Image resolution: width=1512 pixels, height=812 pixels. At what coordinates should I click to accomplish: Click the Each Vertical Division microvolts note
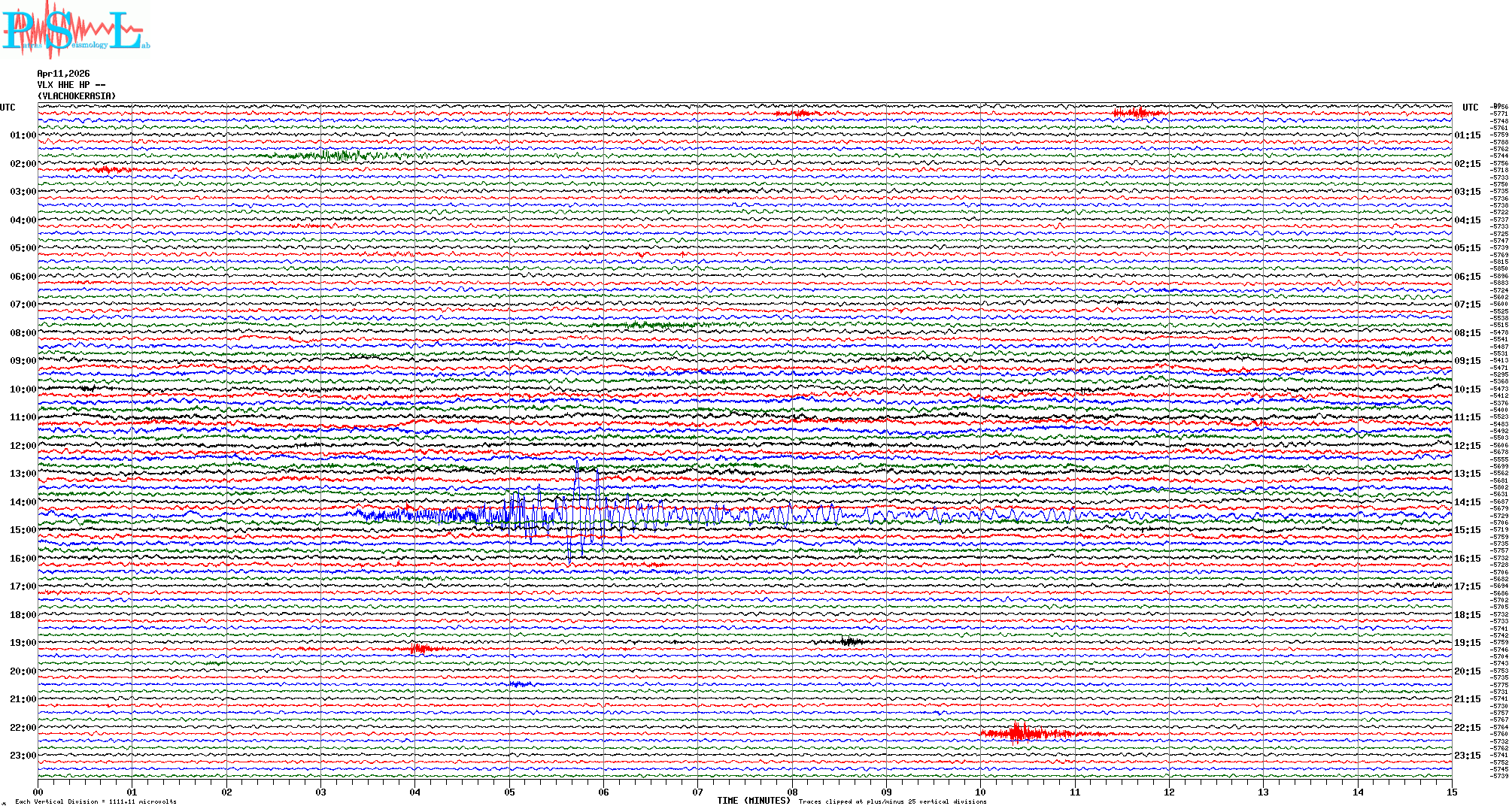96,801
